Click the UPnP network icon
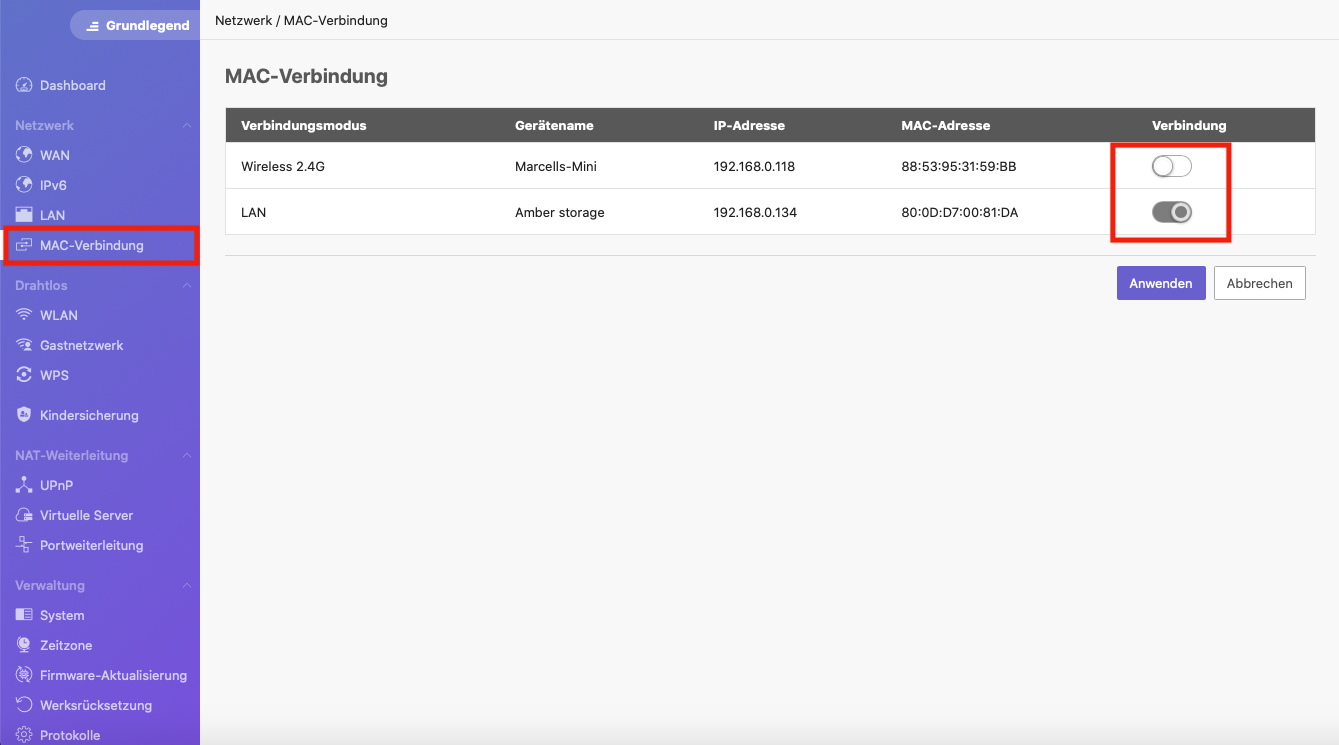1339x745 pixels. tap(24, 485)
